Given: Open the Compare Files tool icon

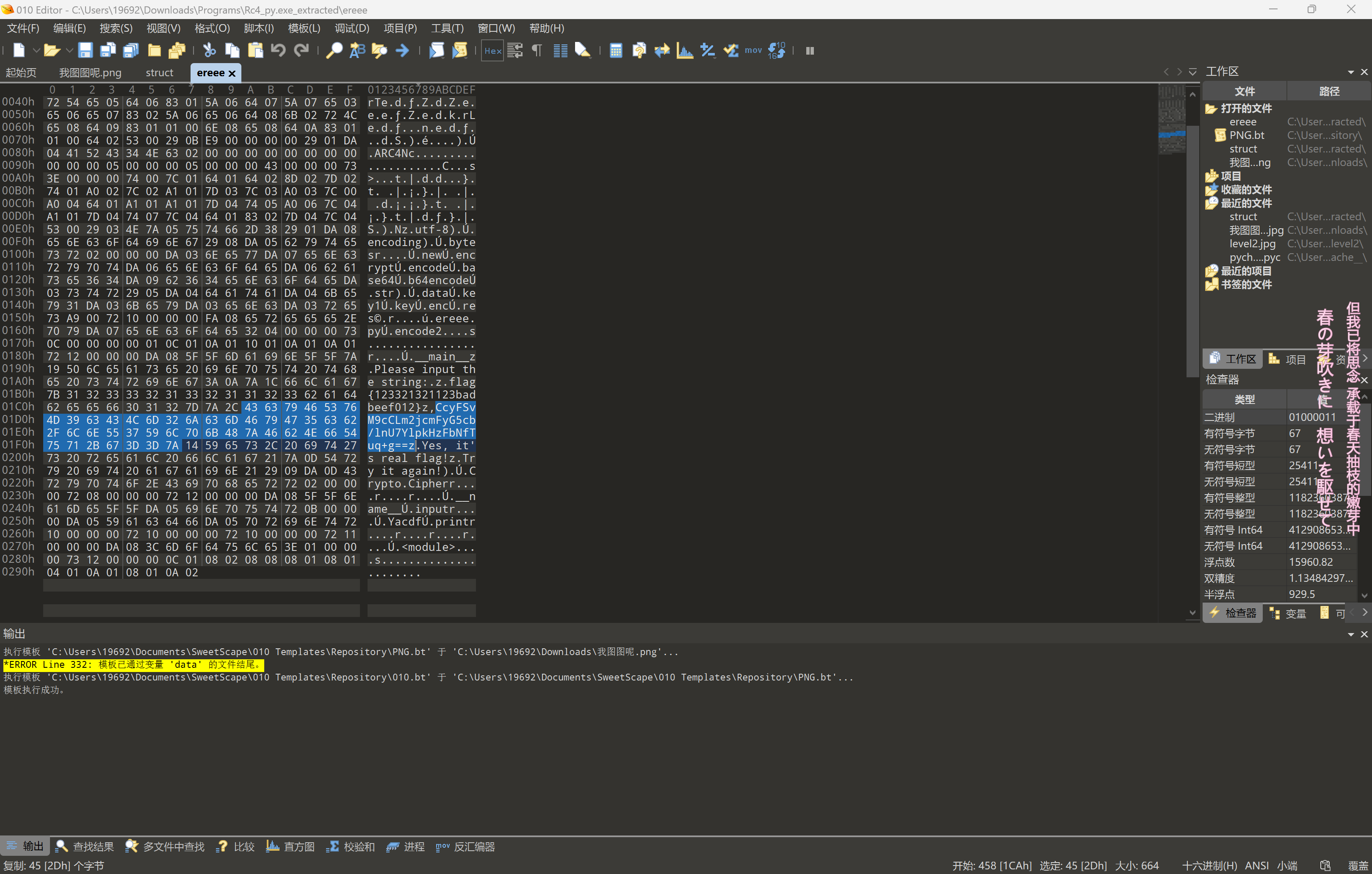Looking at the screenshot, I should click(x=639, y=51).
